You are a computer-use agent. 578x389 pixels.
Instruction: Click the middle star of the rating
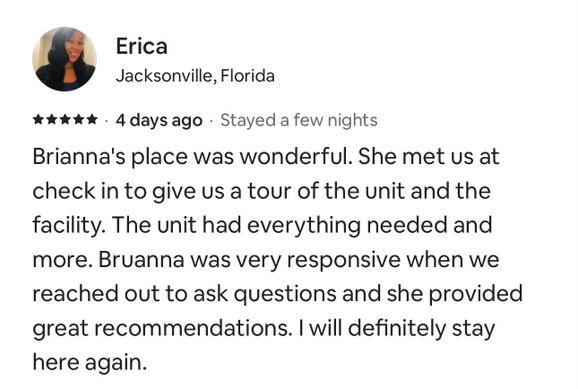[65, 120]
